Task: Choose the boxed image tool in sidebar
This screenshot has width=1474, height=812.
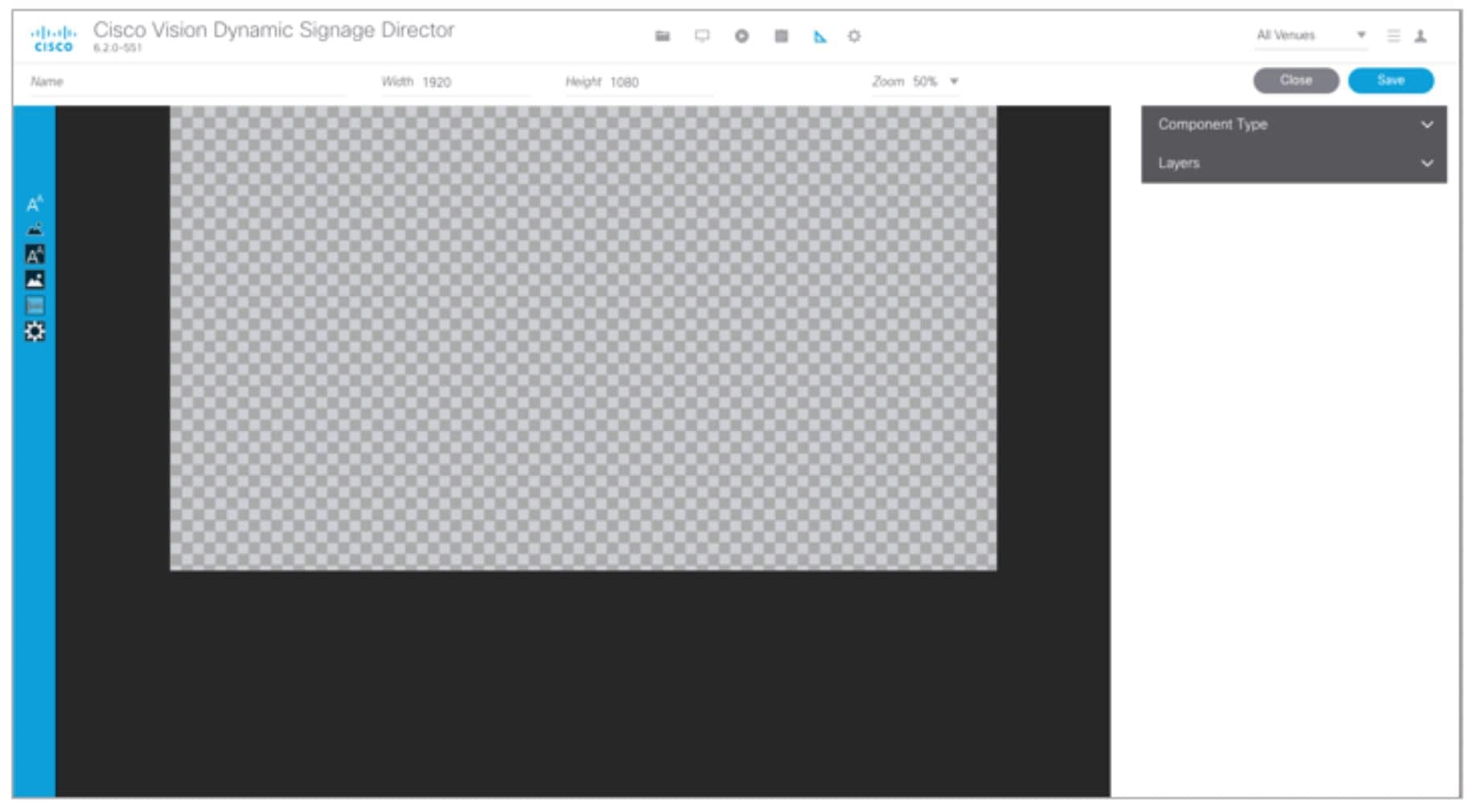Action: pos(35,280)
